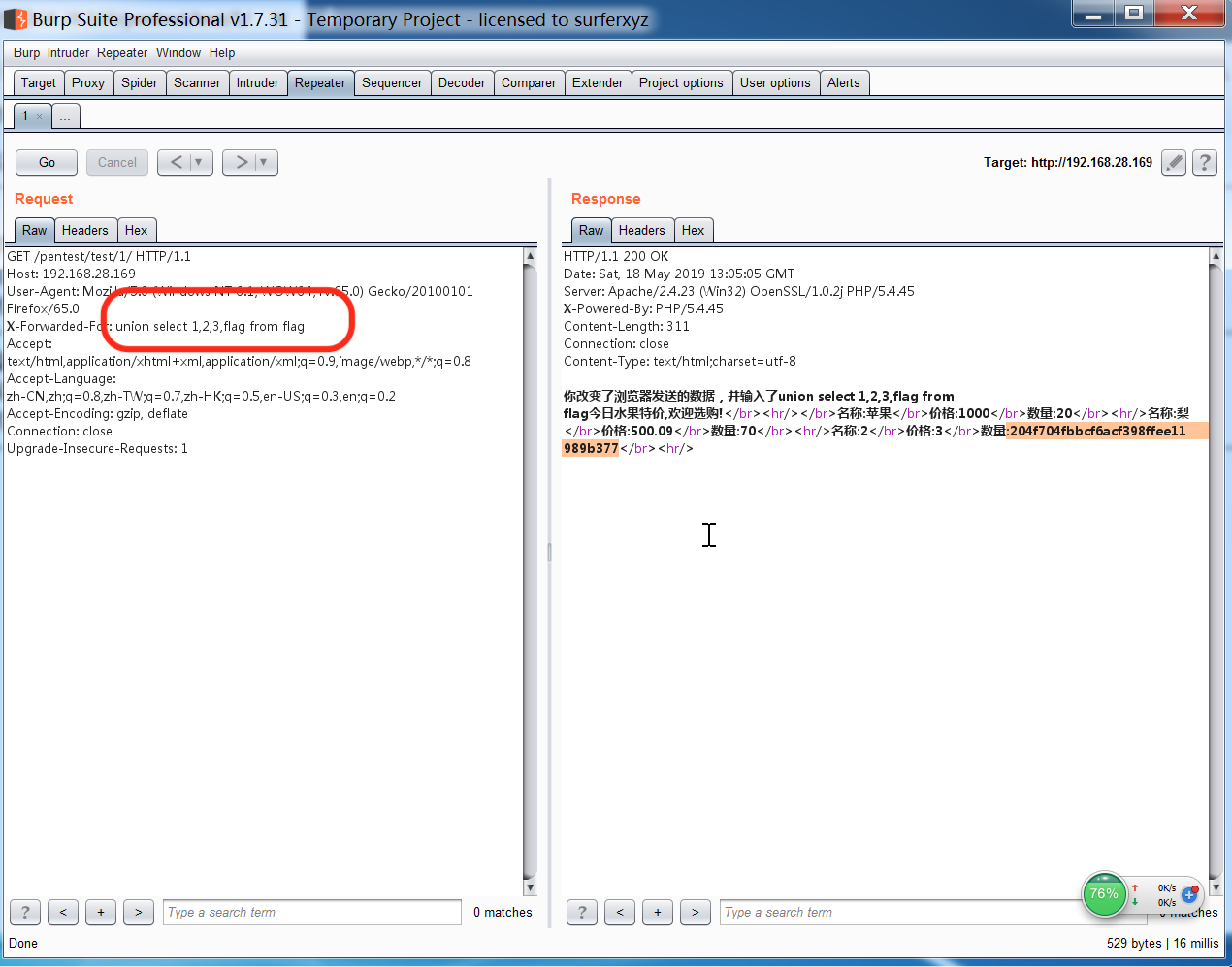The height and width of the screenshot is (967, 1232).
Task: Click the 'Content-Length: 311' response header
Action: 627,326
